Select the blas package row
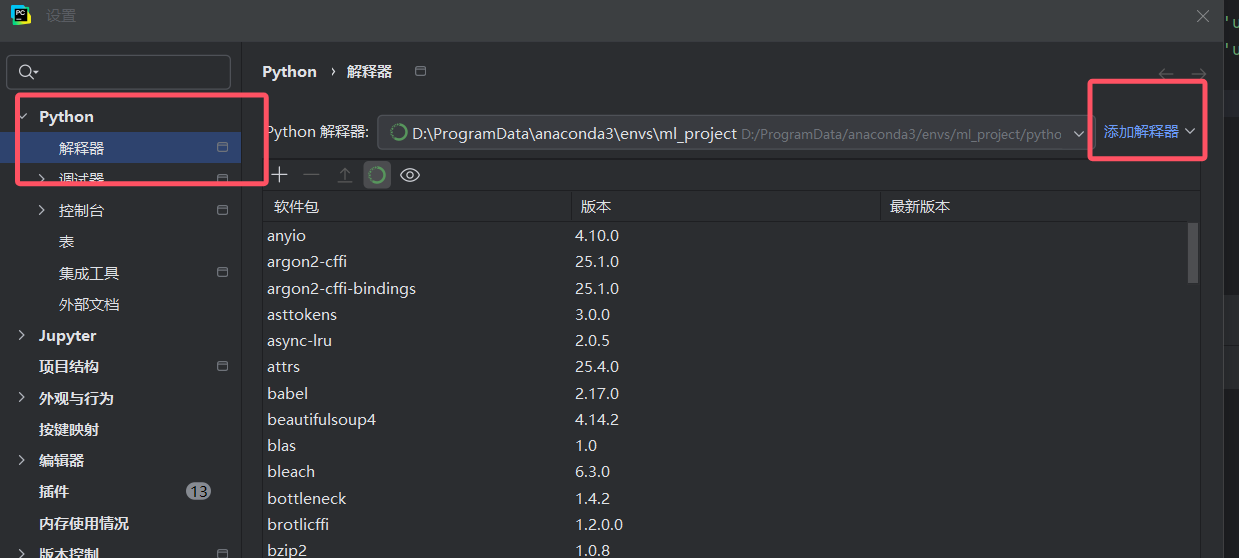Screen dimensions: 1239x558 point(724,445)
